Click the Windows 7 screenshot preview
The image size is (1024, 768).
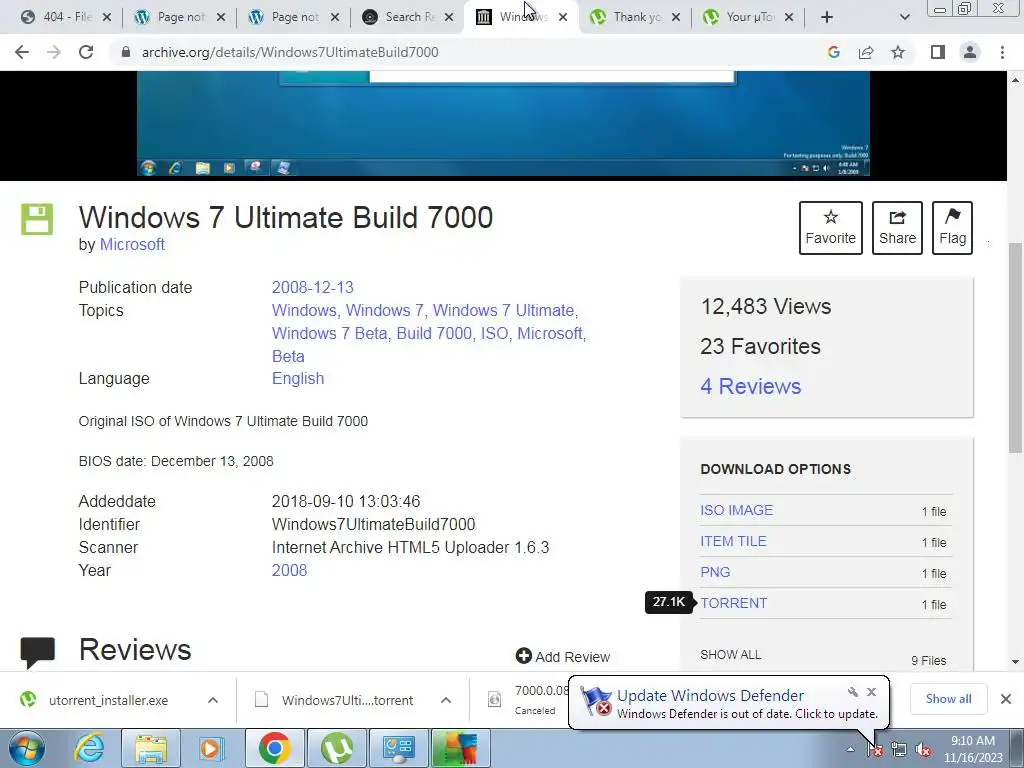coord(503,124)
